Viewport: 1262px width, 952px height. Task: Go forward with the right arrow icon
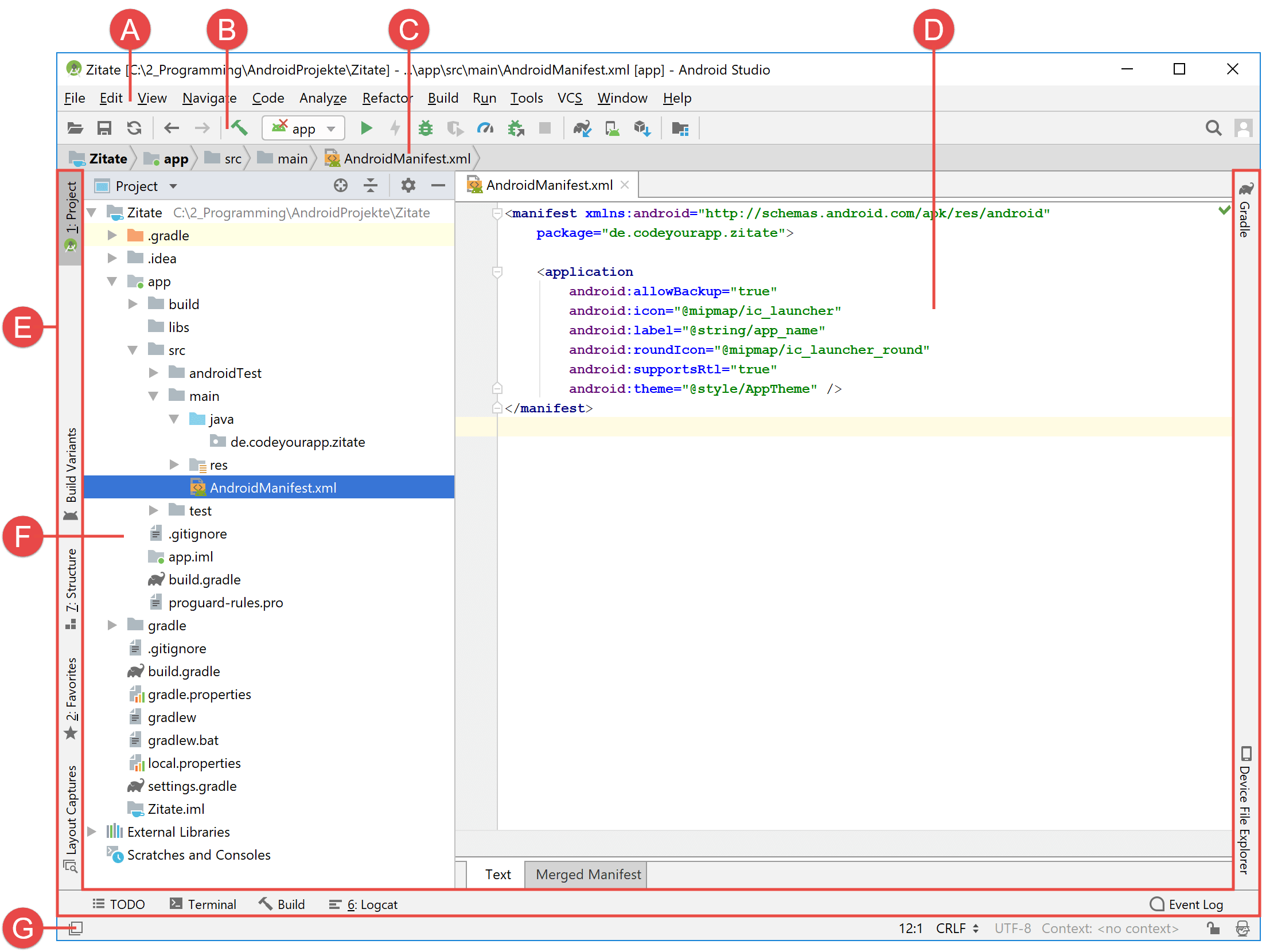[x=202, y=128]
